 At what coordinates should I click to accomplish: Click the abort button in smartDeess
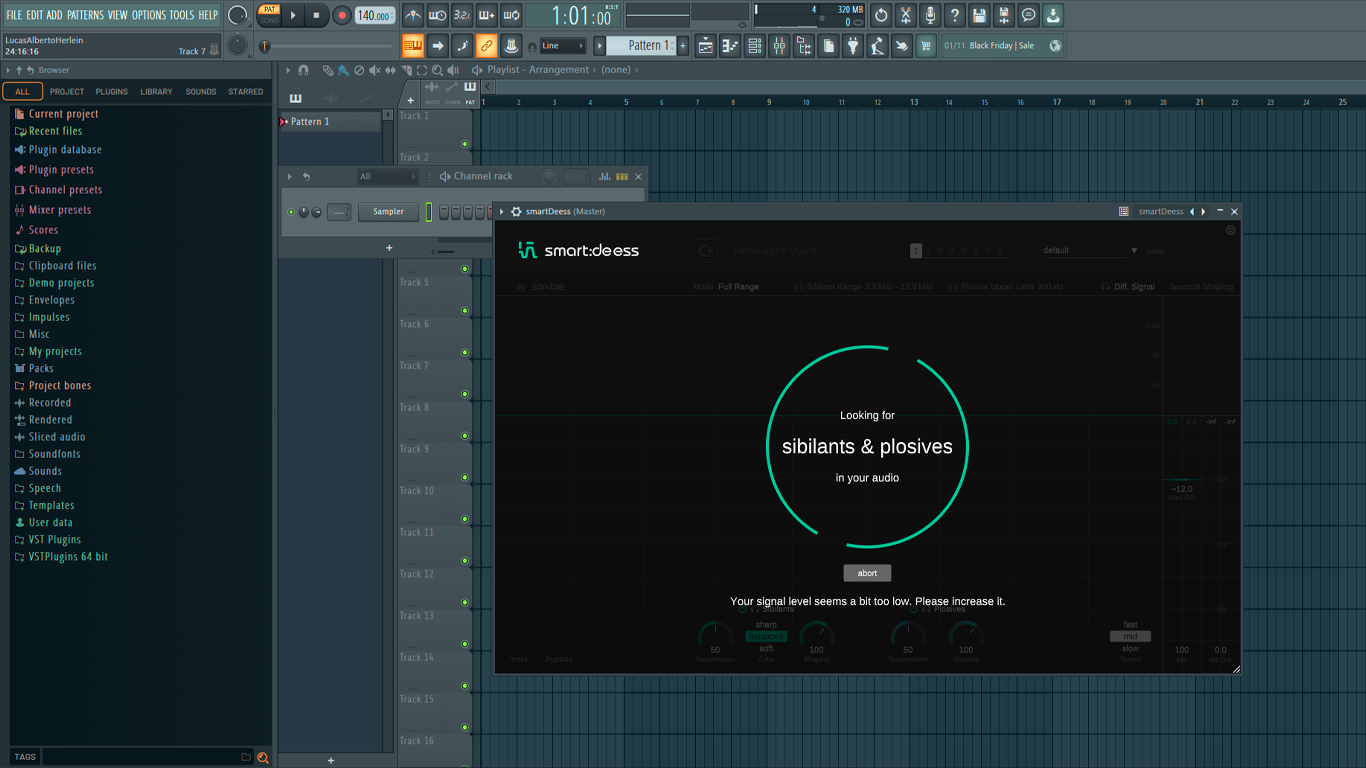[x=867, y=573]
